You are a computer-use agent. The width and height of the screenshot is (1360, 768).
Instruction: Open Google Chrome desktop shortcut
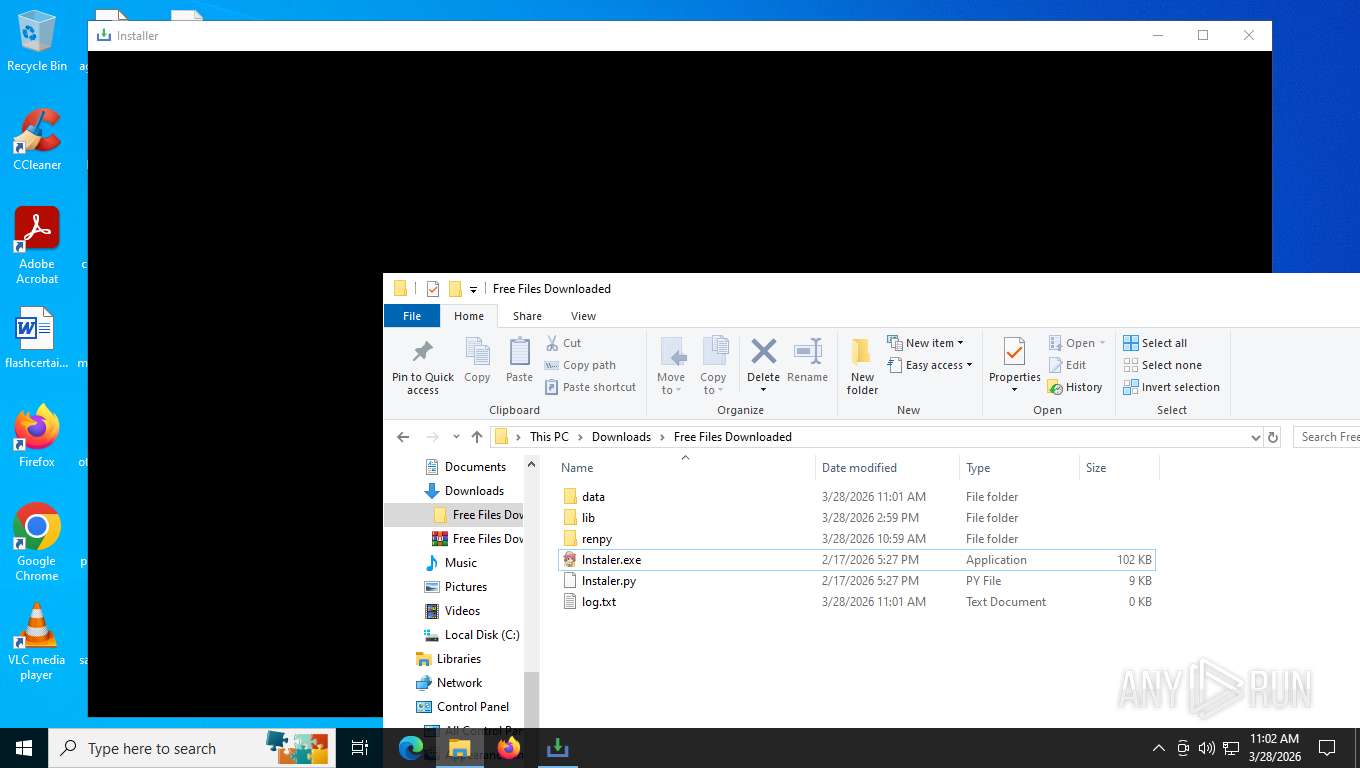(x=37, y=542)
